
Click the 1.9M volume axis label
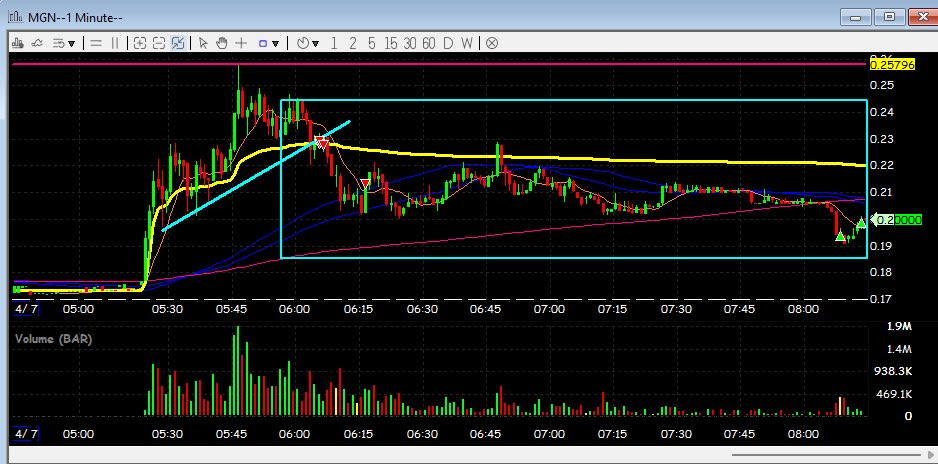click(900, 326)
